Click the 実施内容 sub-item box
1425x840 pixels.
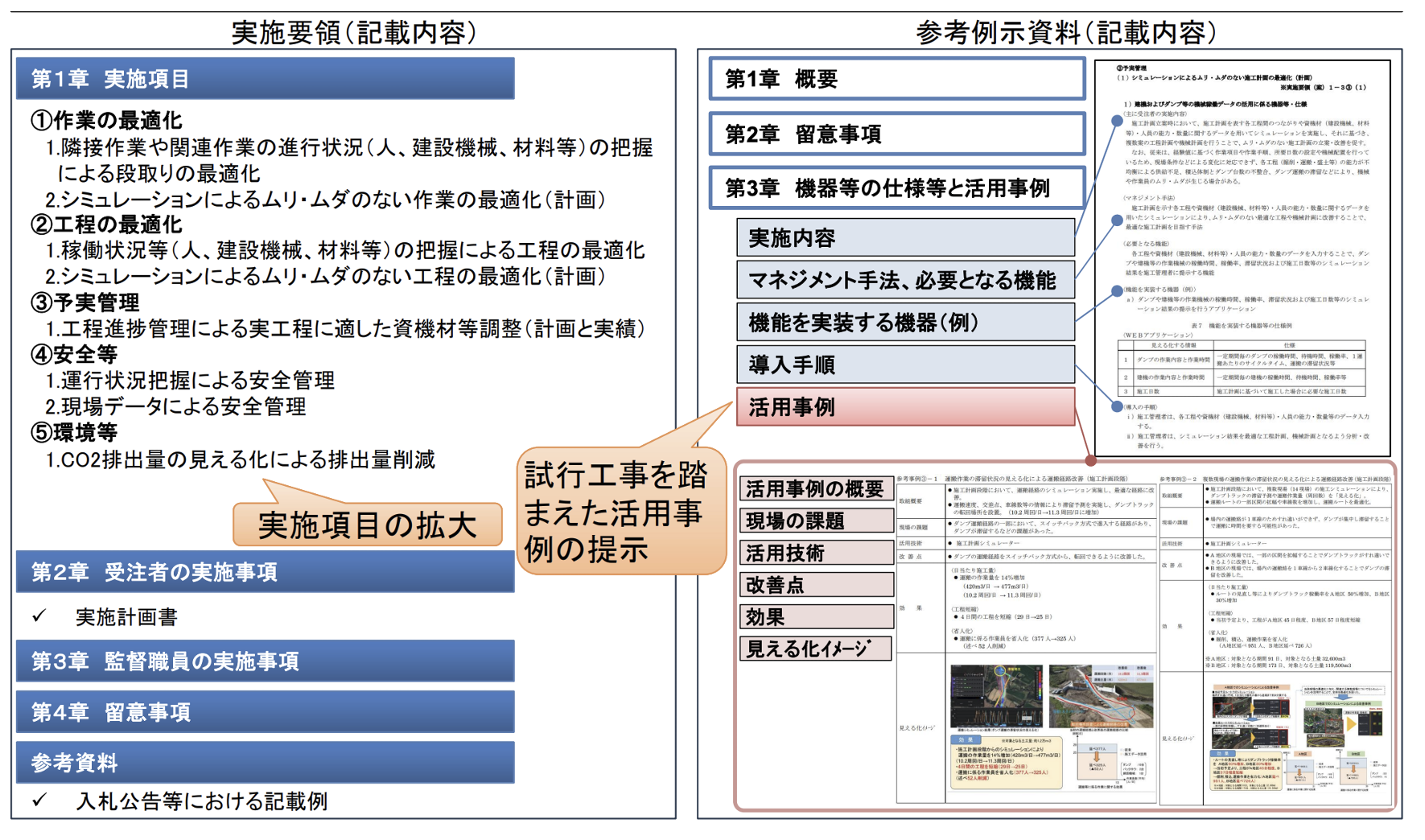click(906, 238)
